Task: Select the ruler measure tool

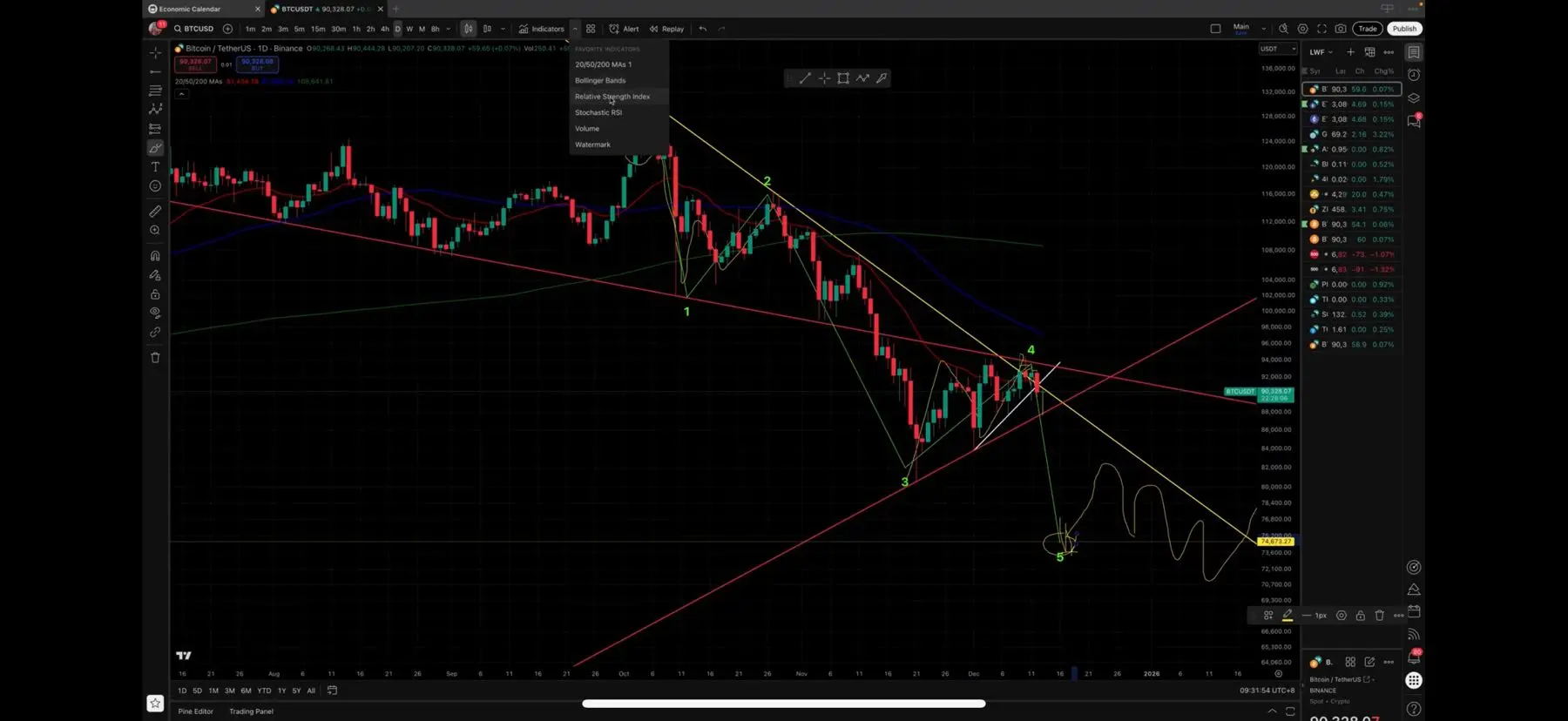Action: [155, 211]
